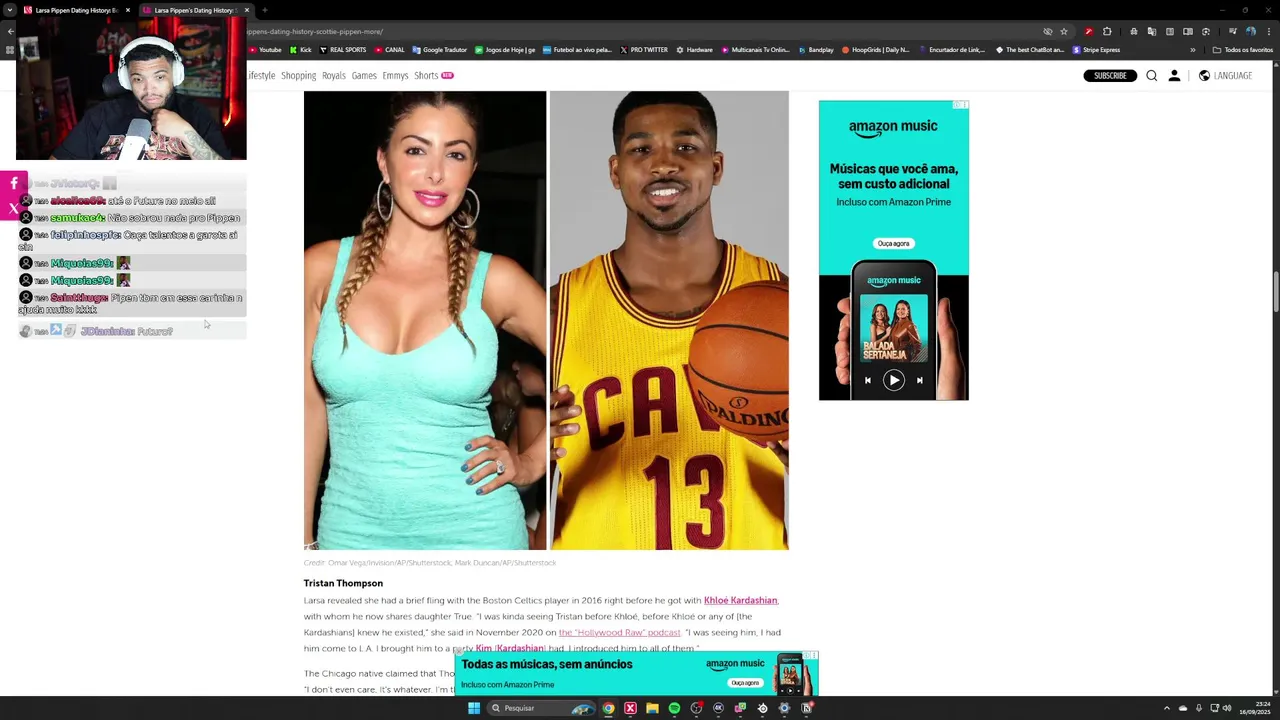
Task: Open the Games menu item
Action: click(x=364, y=76)
